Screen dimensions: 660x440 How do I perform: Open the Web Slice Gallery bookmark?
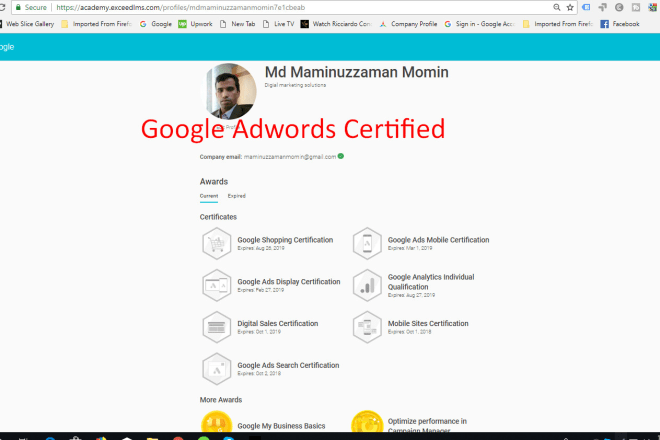coord(27,24)
